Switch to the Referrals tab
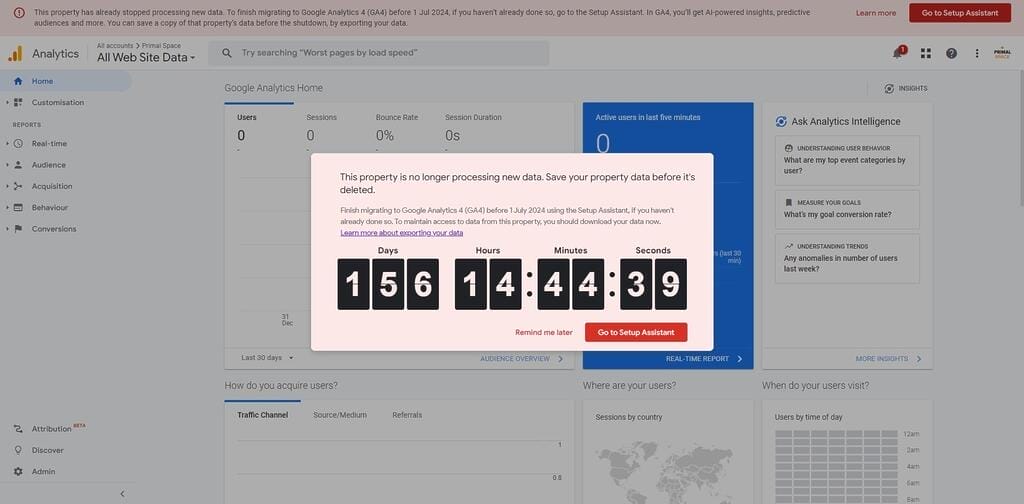Image resolution: width=1024 pixels, height=504 pixels. [407, 415]
